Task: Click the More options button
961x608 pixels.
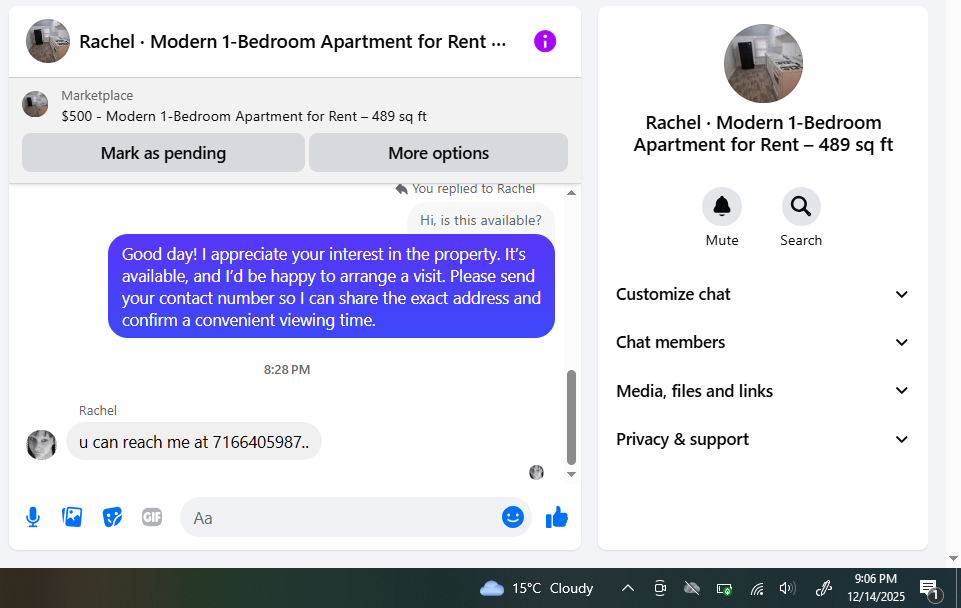Action: (x=438, y=153)
